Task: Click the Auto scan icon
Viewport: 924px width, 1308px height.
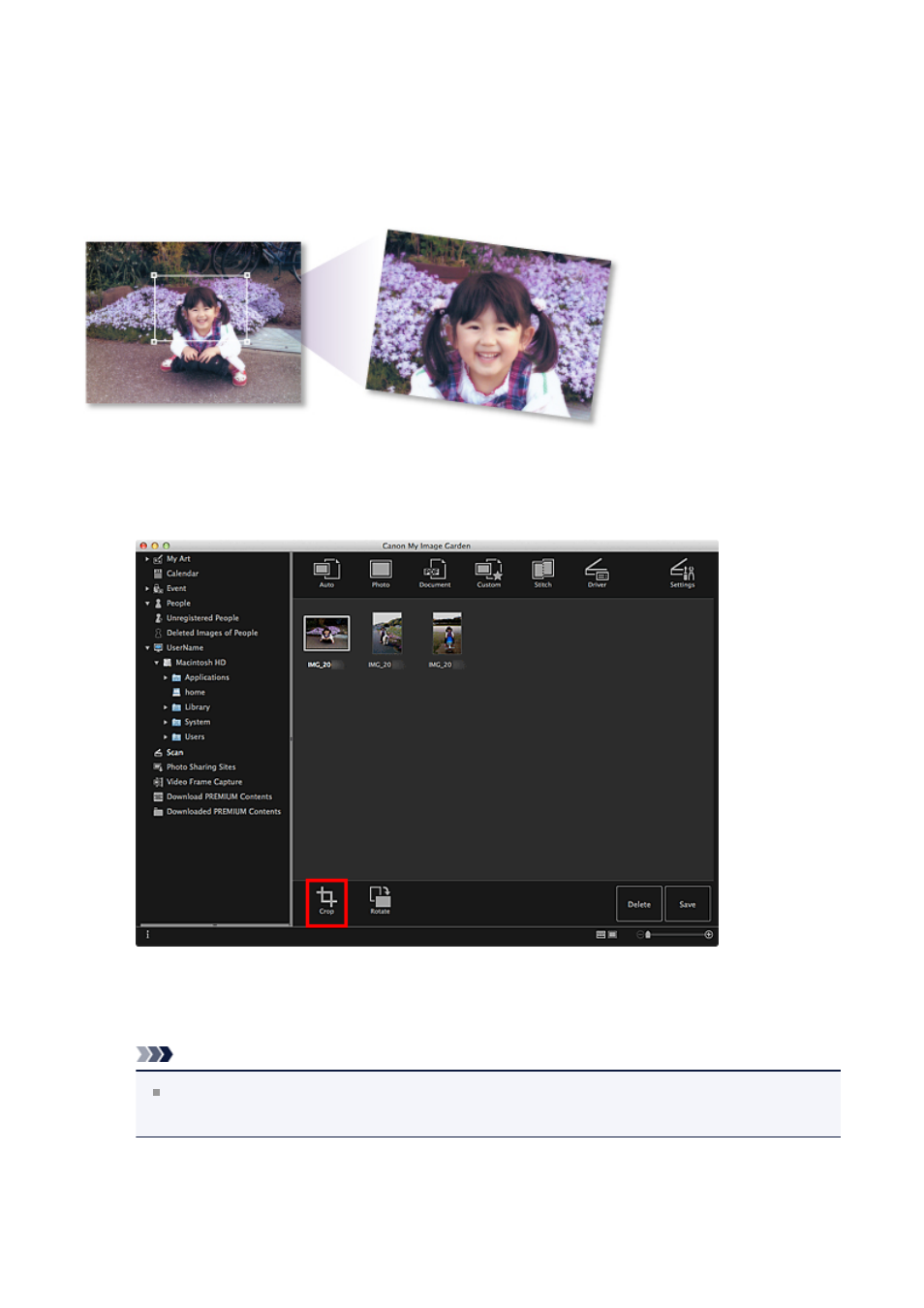Action: (x=326, y=573)
